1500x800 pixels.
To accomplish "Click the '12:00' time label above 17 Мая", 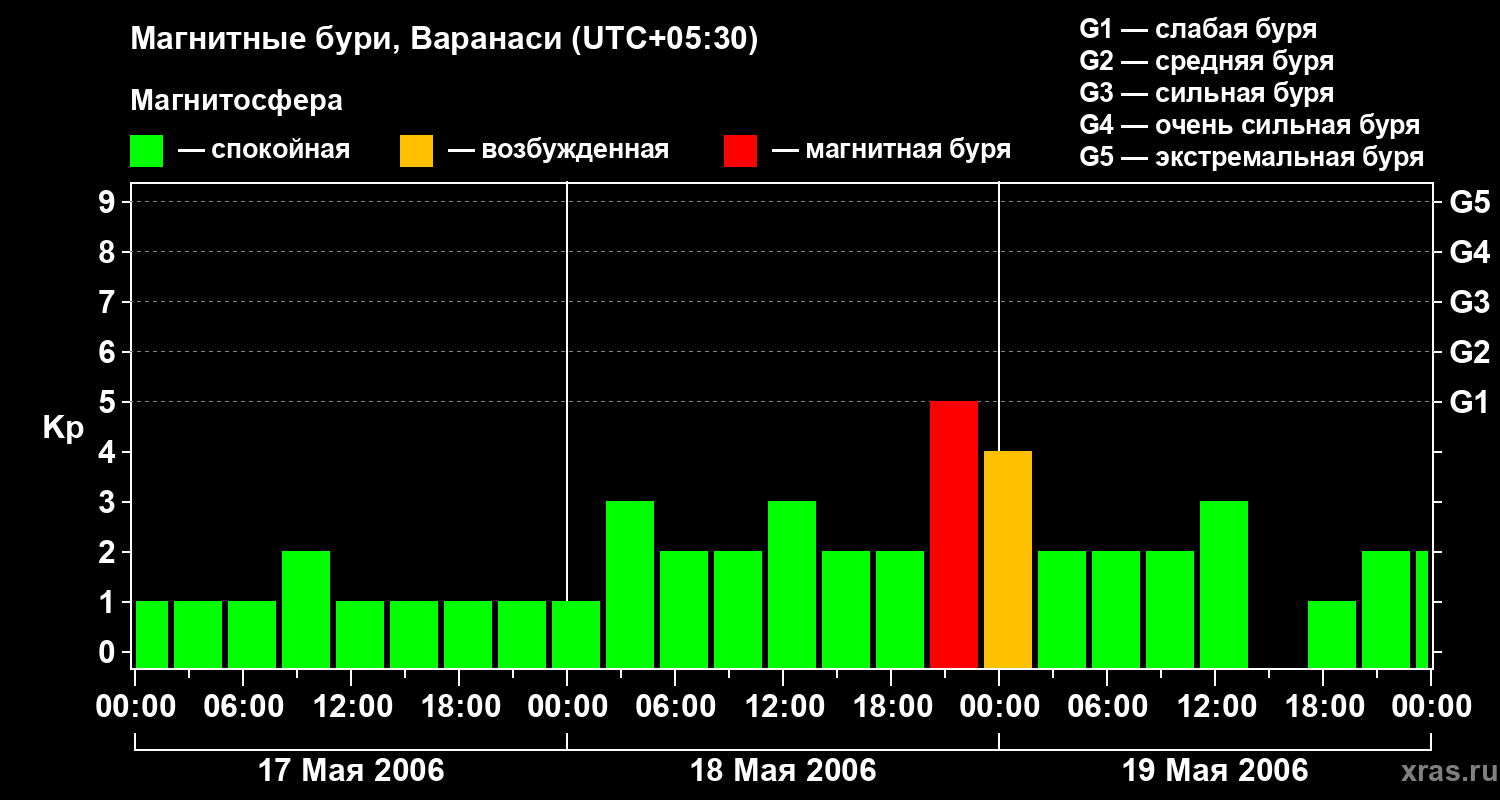I will point(351,707).
